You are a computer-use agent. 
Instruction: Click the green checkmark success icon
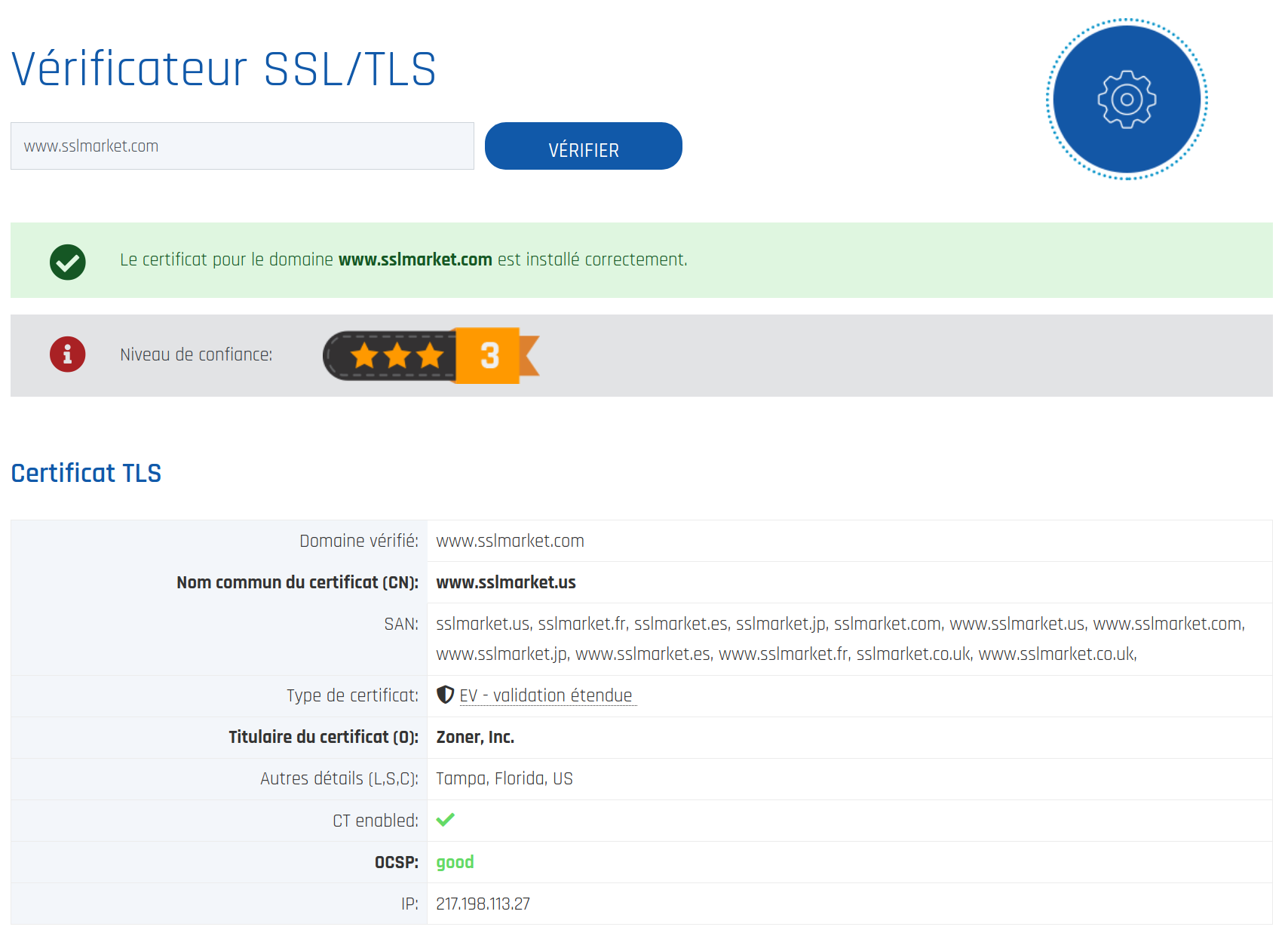68,262
